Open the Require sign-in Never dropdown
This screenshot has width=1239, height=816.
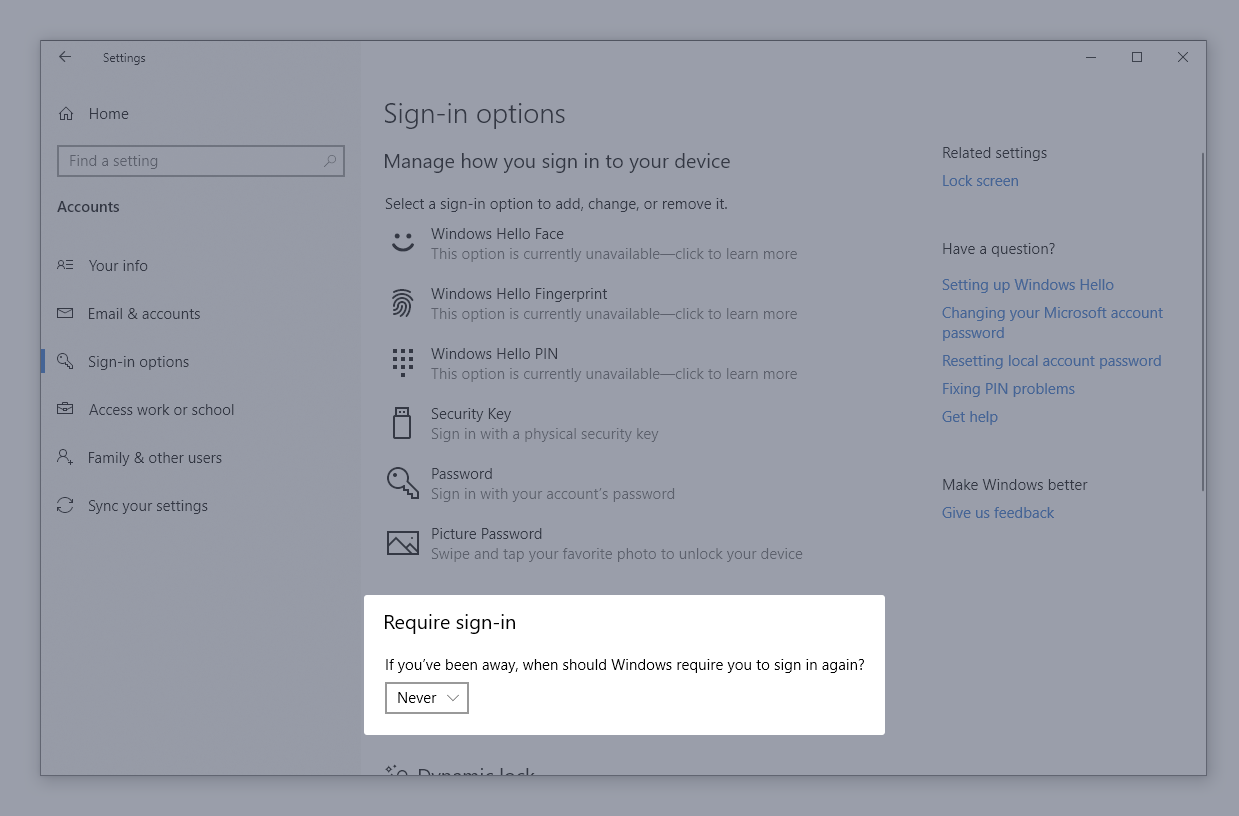[427, 698]
